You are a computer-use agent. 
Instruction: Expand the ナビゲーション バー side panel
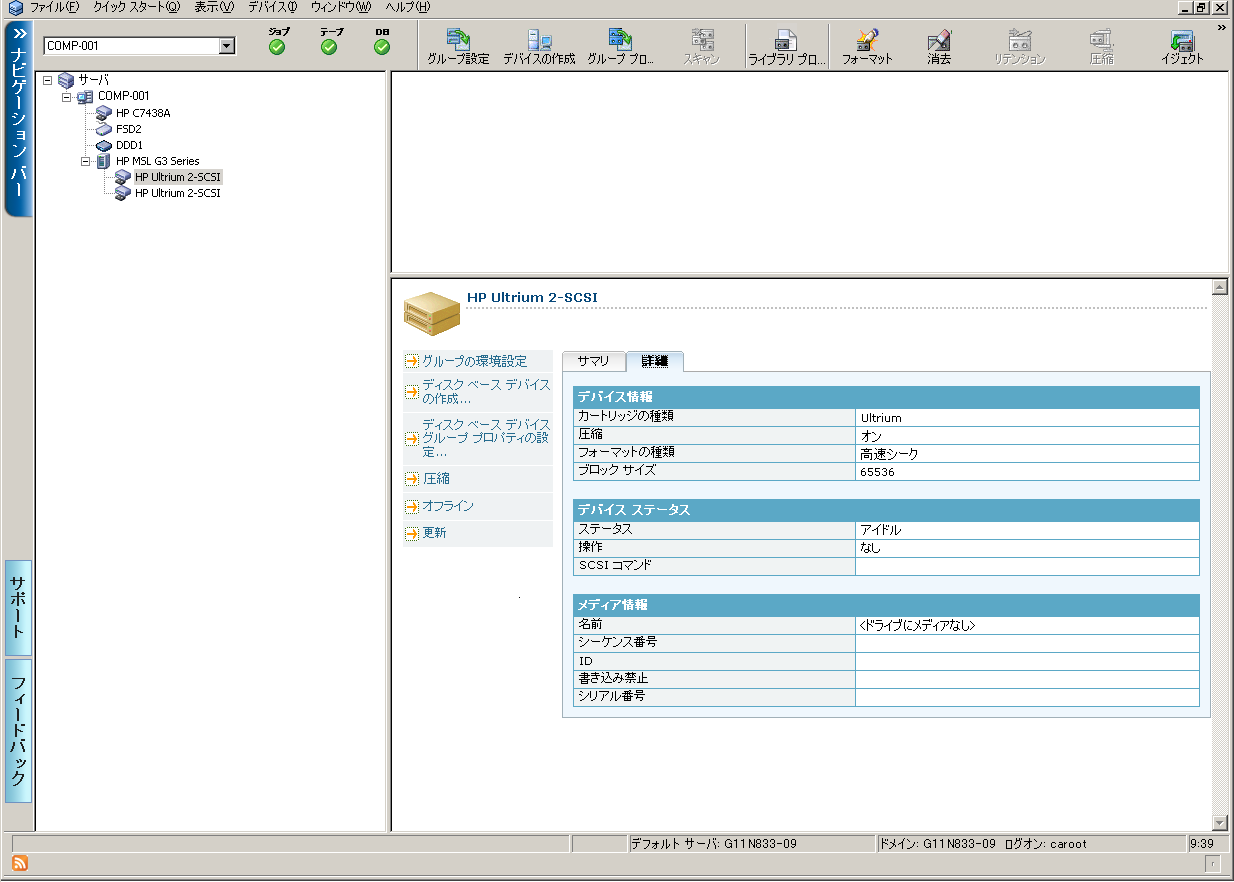[x=19, y=118]
